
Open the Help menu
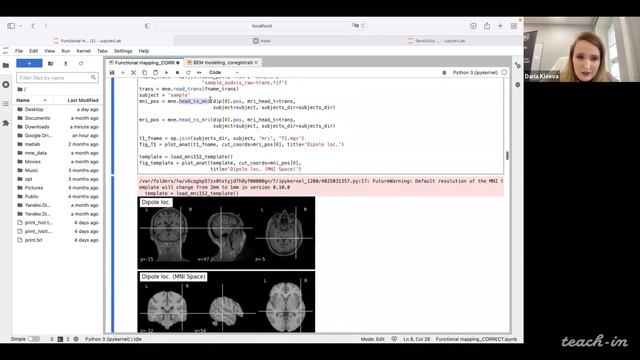pyautogui.click(x=144, y=51)
